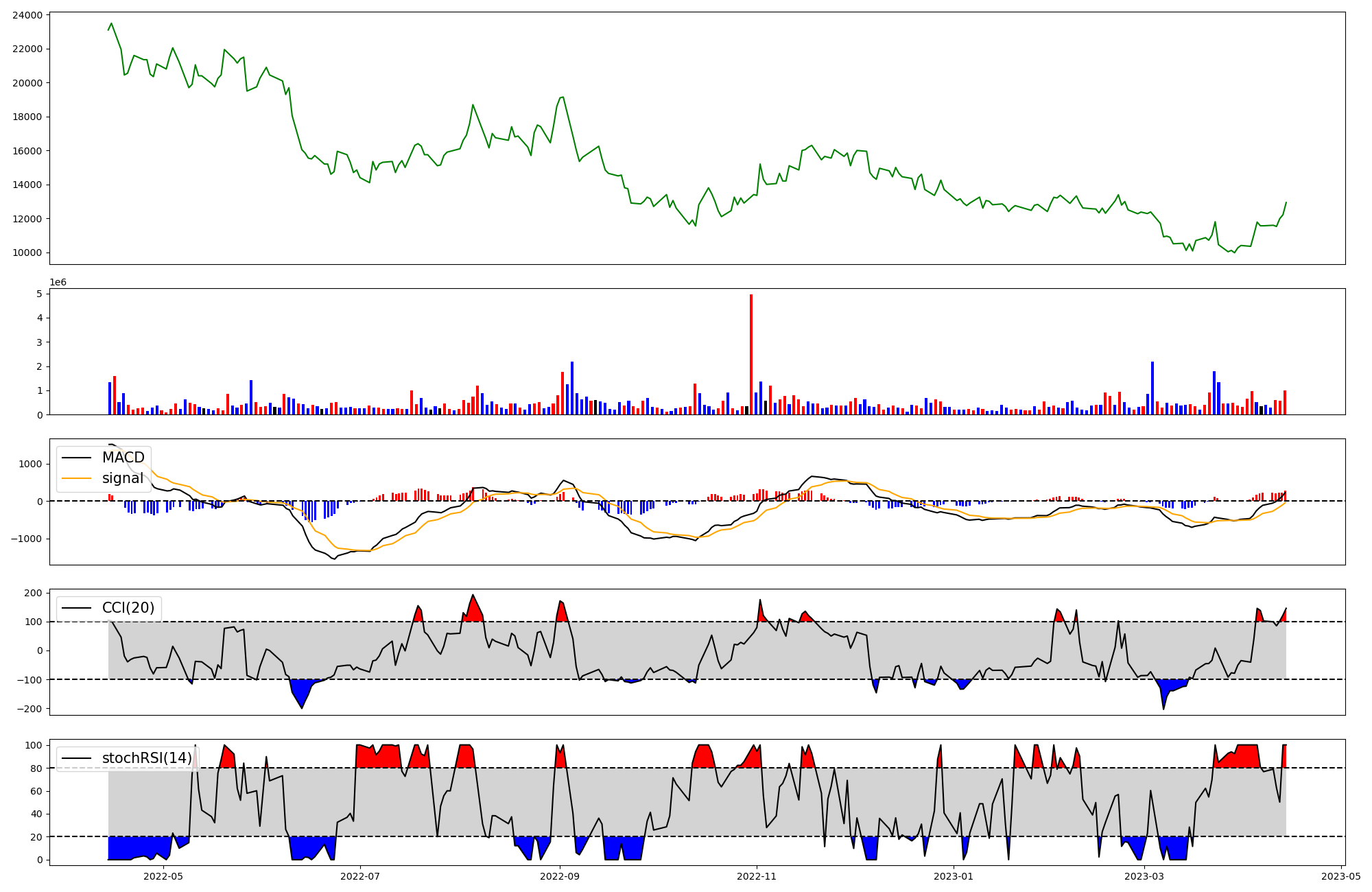
Task: Click the 2022-05 x-axis date label
Action: click(x=163, y=876)
